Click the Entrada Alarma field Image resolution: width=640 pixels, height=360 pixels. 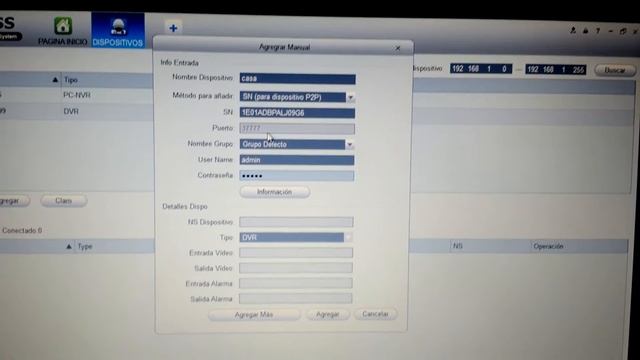(296, 283)
